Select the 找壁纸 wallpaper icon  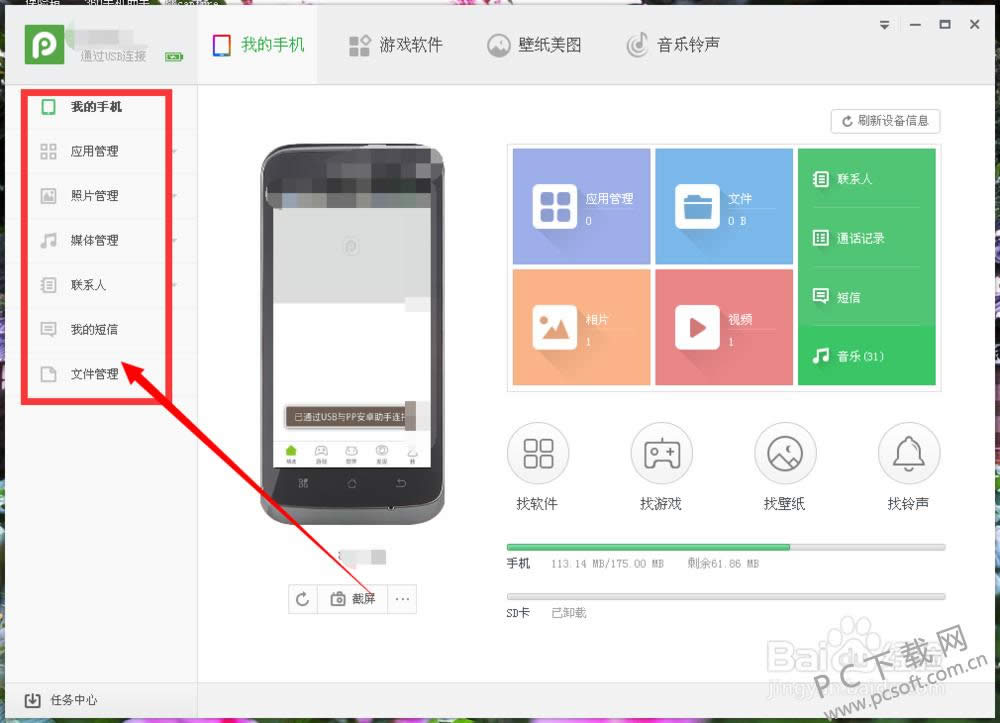[785, 452]
